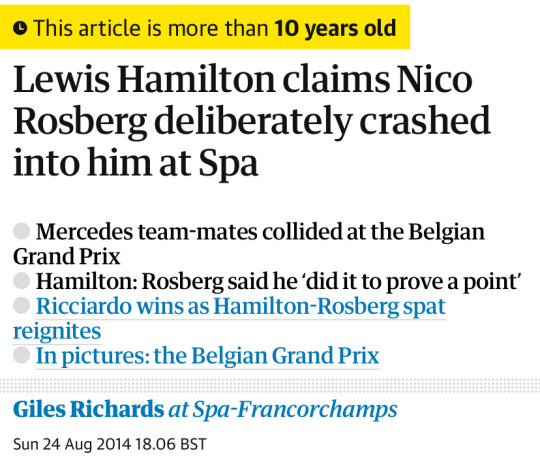Click the grey bullet before 'Mercedes team-mates collided'
540x460 pixels.
[x=21, y=231]
